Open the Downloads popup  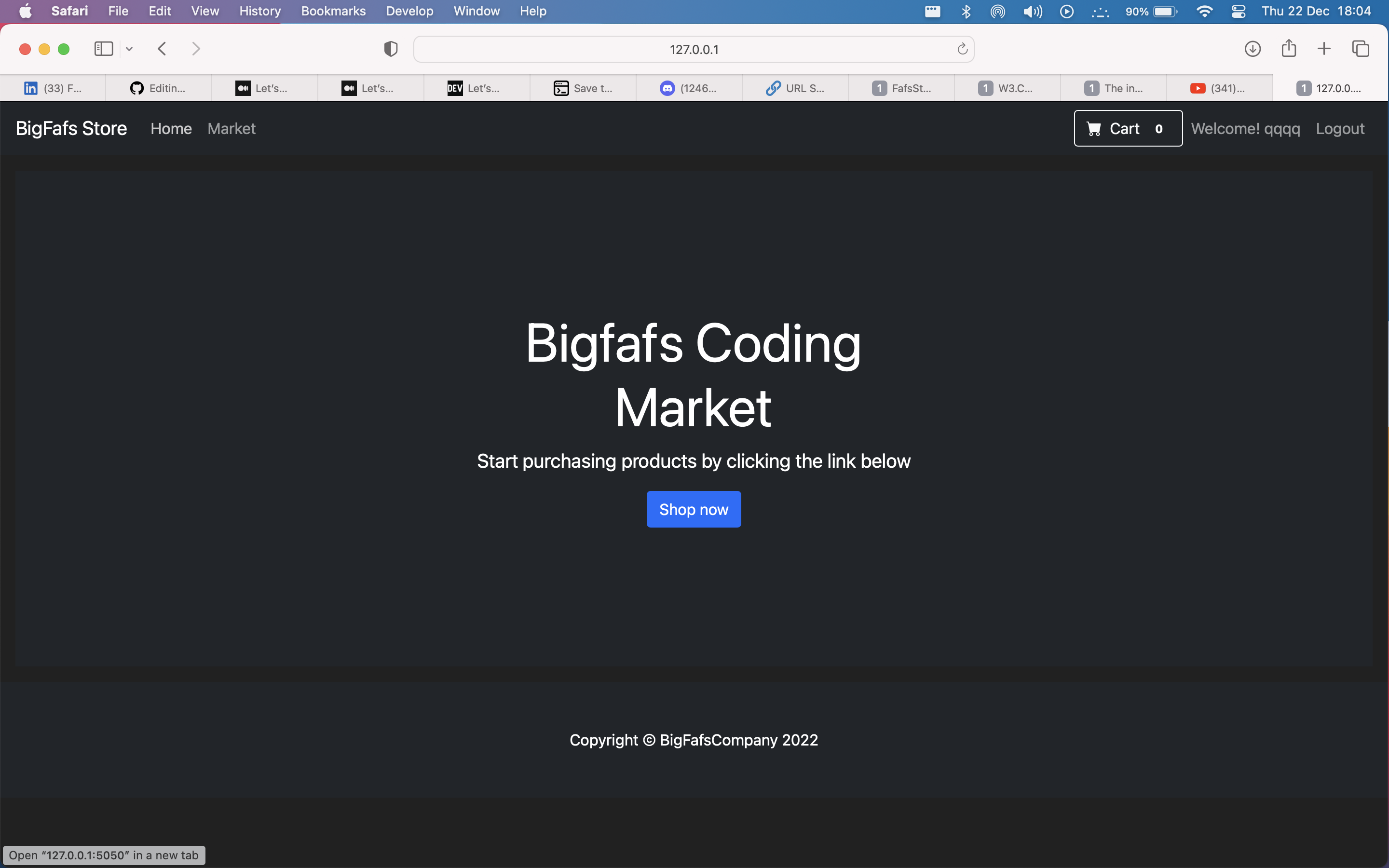(x=1252, y=49)
